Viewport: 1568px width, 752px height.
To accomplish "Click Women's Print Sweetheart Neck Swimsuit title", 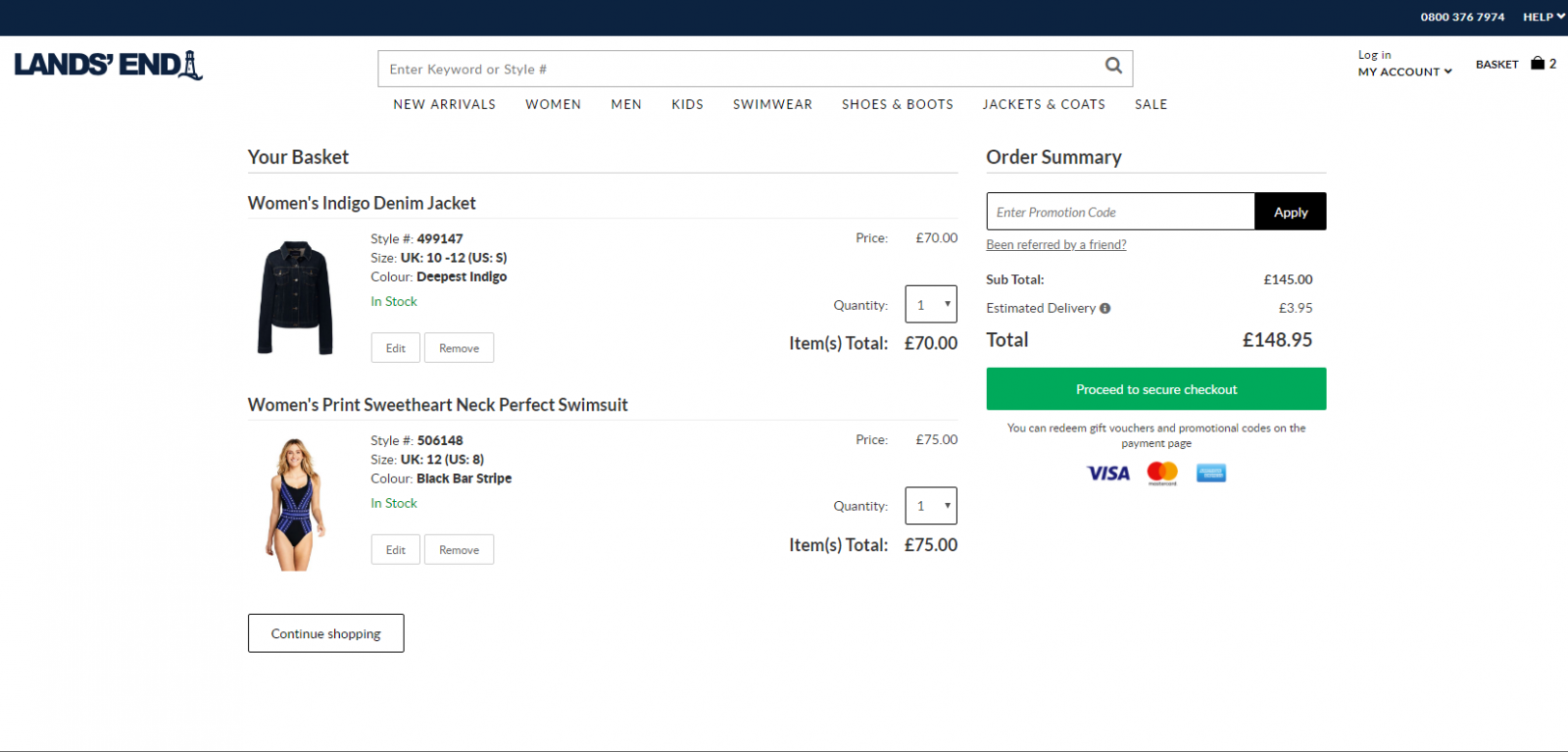I will tap(438, 405).
